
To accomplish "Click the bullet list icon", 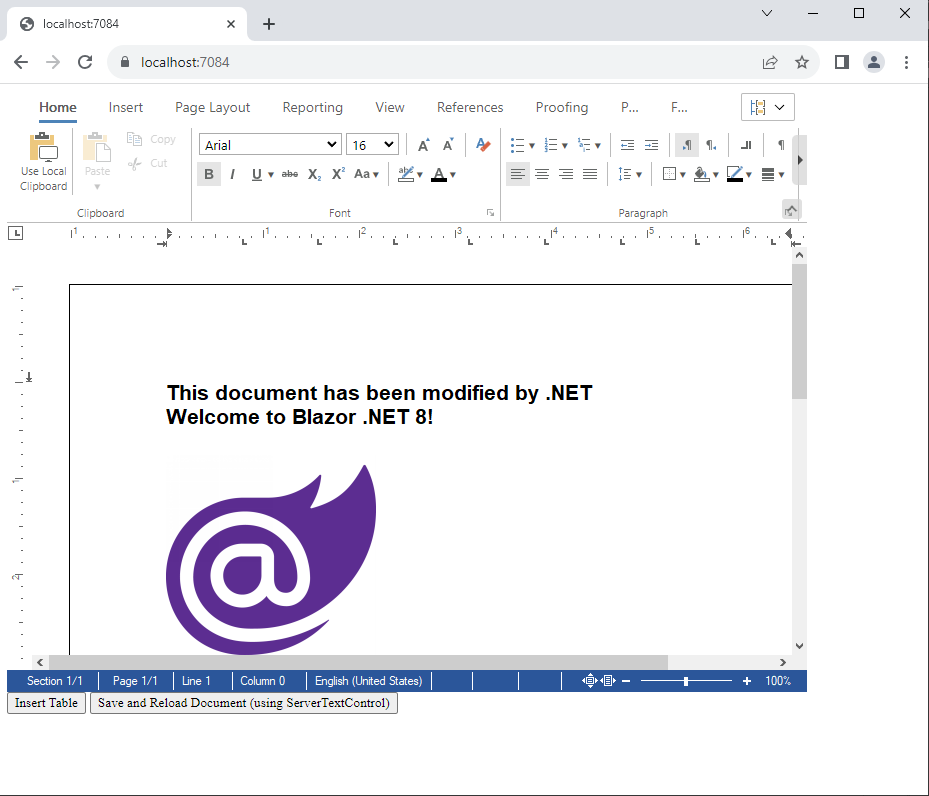I will click(x=517, y=145).
